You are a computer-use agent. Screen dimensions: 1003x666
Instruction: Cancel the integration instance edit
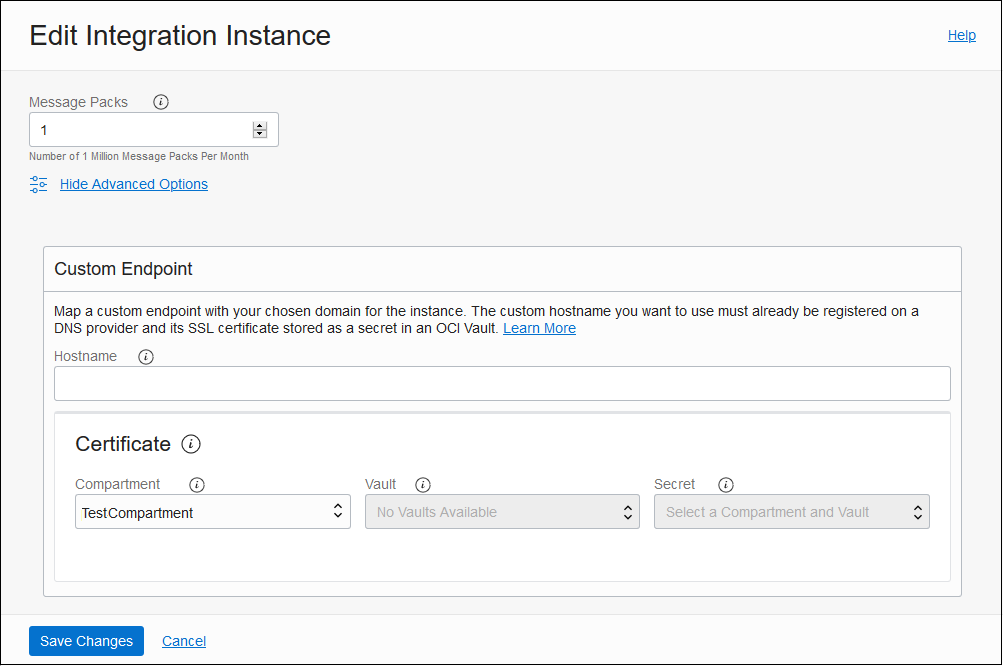pyautogui.click(x=183, y=641)
